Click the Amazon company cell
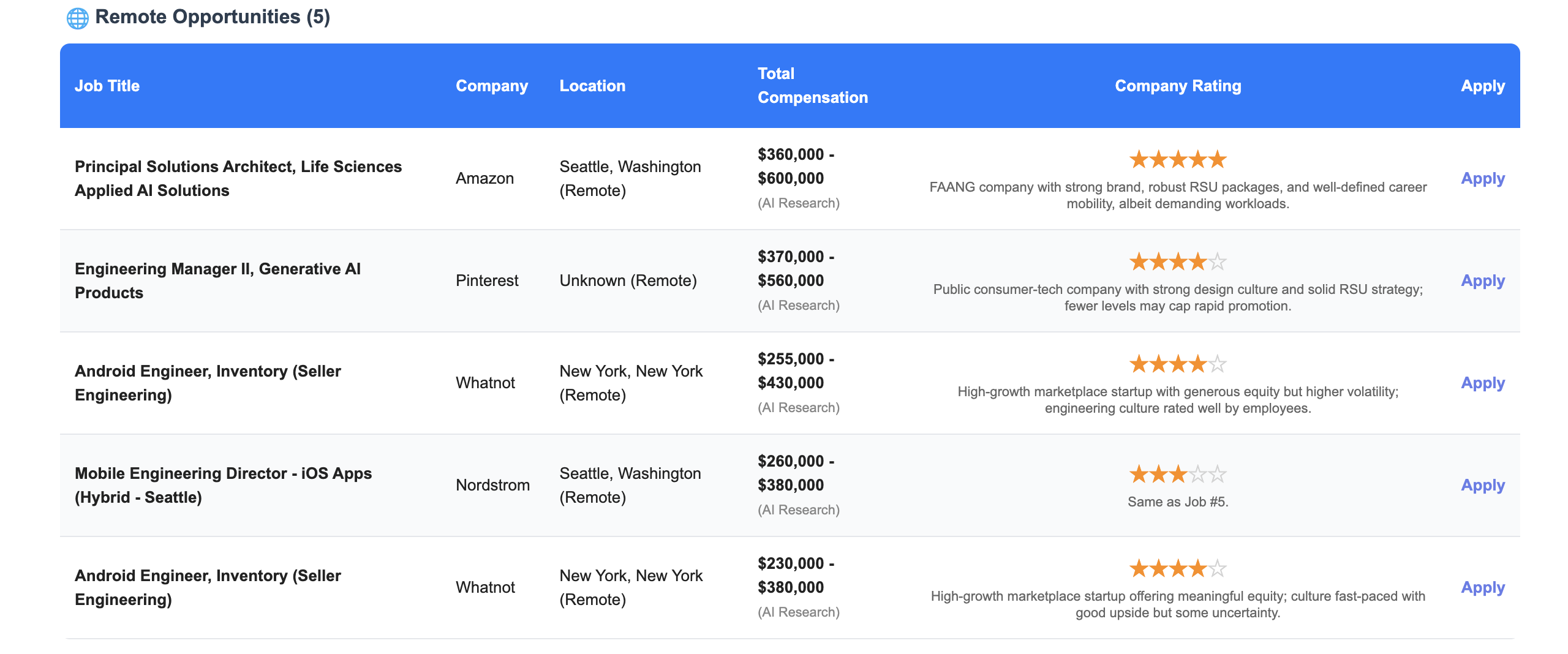The image size is (1568, 654). [x=484, y=178]
